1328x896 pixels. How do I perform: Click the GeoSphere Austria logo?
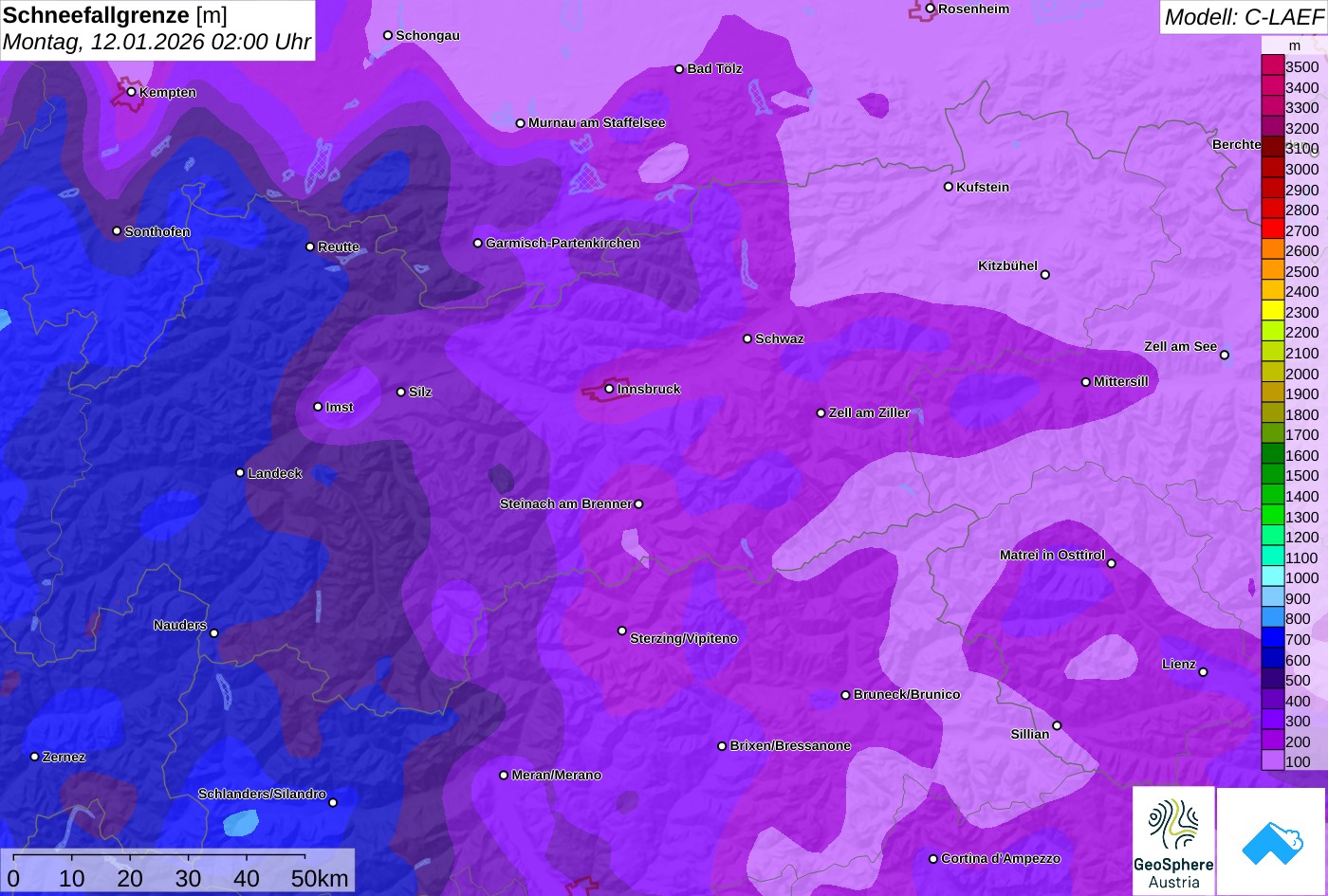[1173, 841]
